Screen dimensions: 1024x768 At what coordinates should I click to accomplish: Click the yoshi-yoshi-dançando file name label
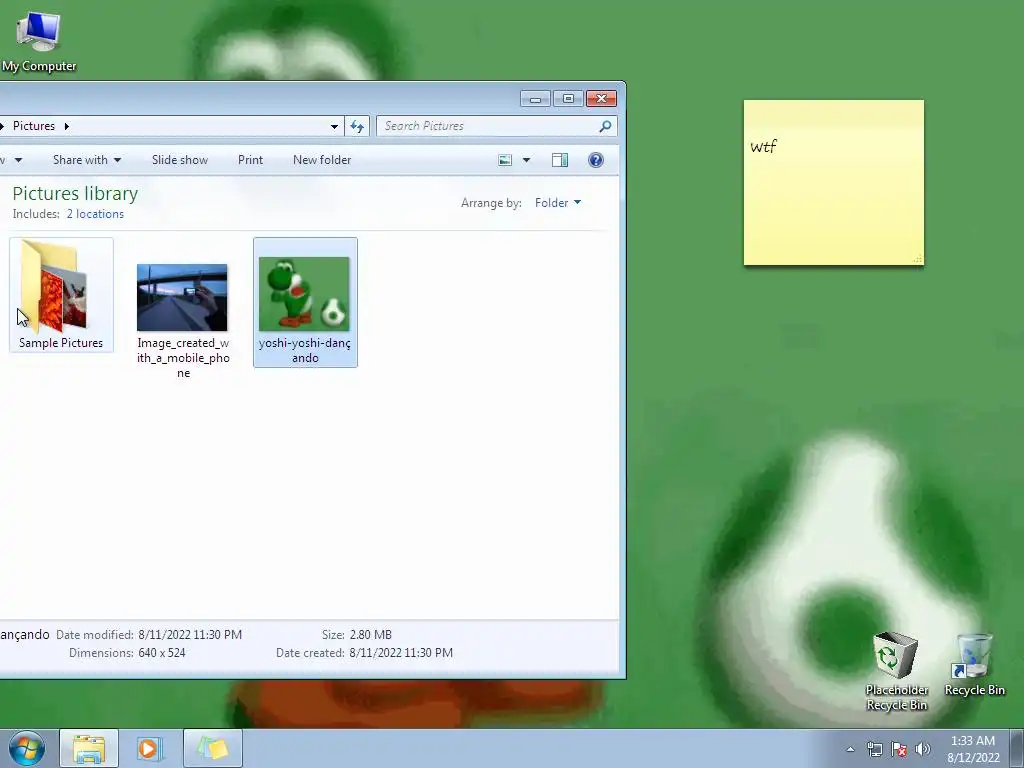pyautogui.click(x=305, y=350)
